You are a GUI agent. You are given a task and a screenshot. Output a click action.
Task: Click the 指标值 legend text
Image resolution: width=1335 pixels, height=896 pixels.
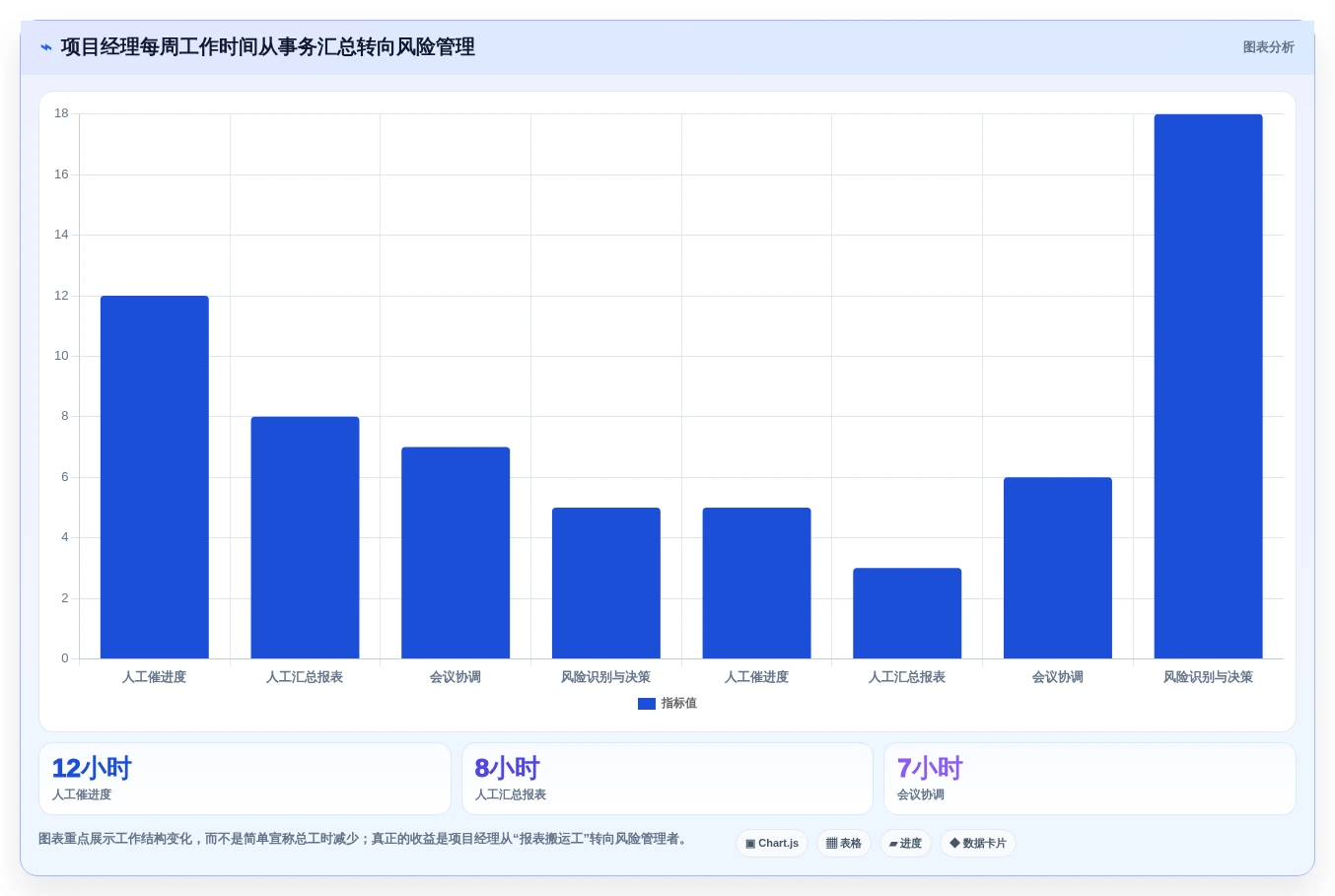[x=679, y=704]
